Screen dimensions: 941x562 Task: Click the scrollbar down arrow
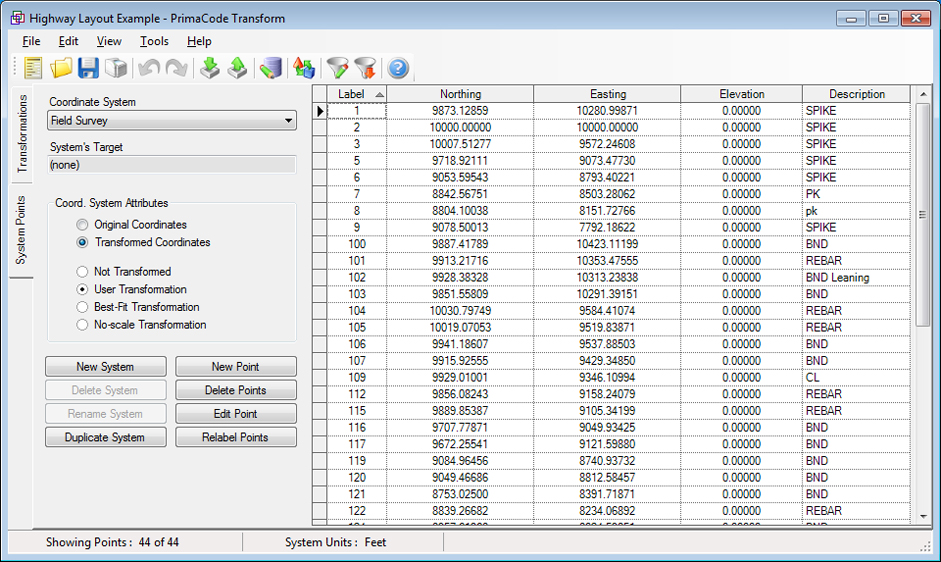tap(923, 516)
